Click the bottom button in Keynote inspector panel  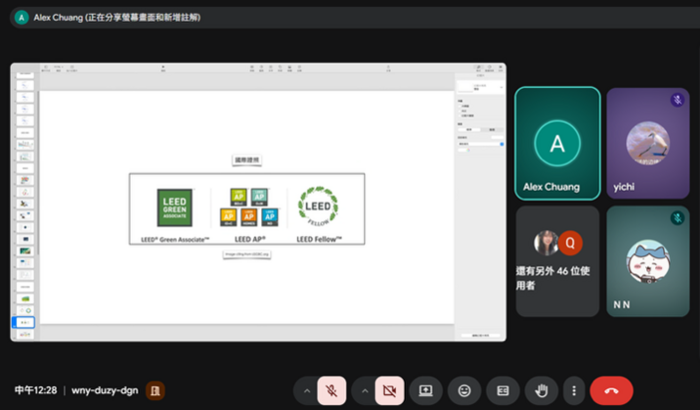tap(480, 335)
